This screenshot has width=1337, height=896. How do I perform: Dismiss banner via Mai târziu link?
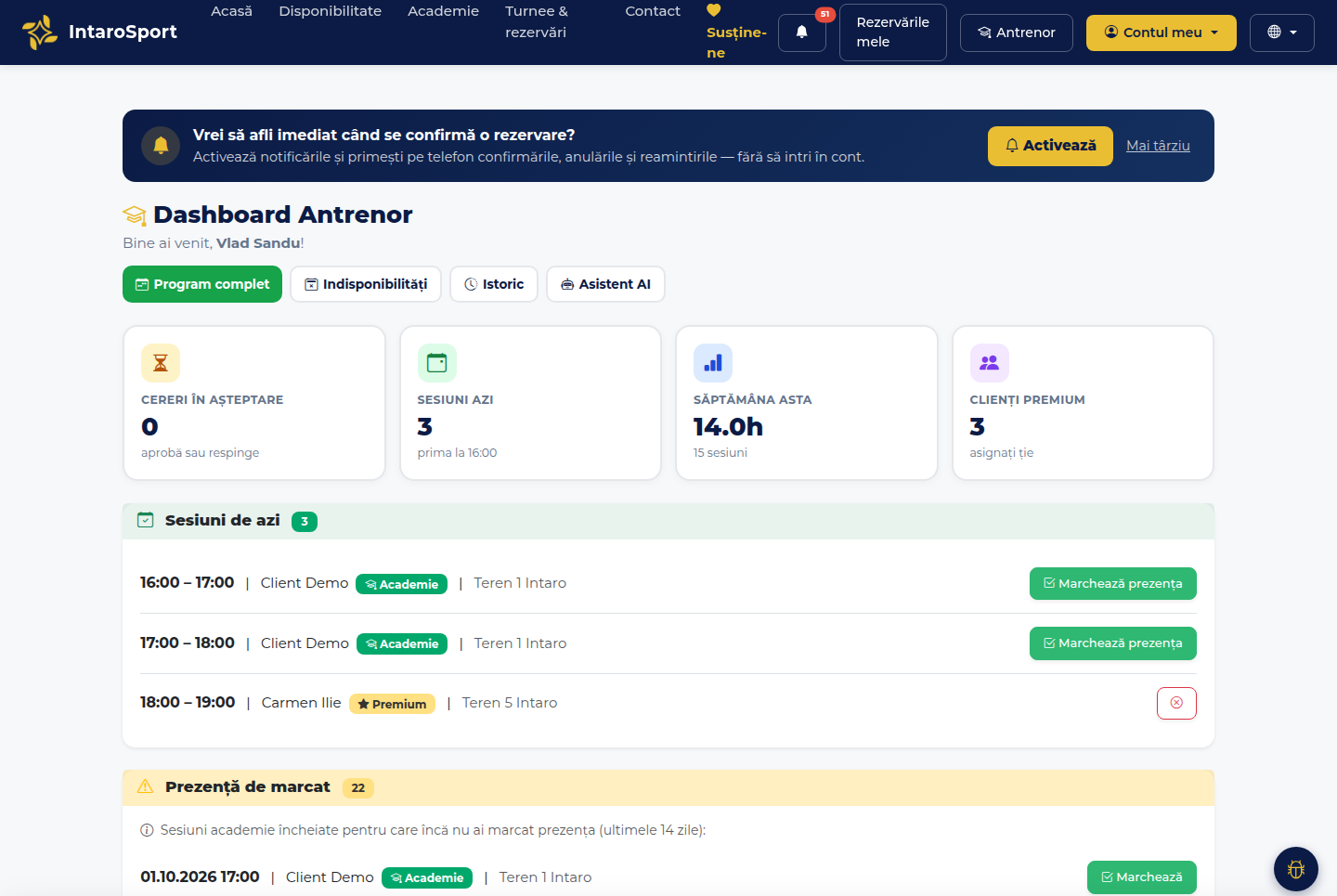click(1158, 146)
